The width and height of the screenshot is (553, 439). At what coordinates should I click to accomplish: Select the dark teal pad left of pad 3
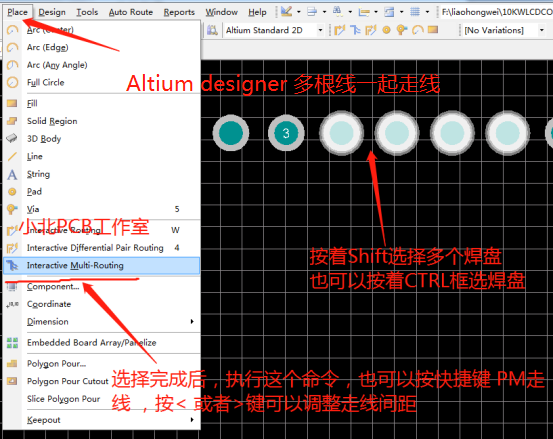(x=231, y=133)
